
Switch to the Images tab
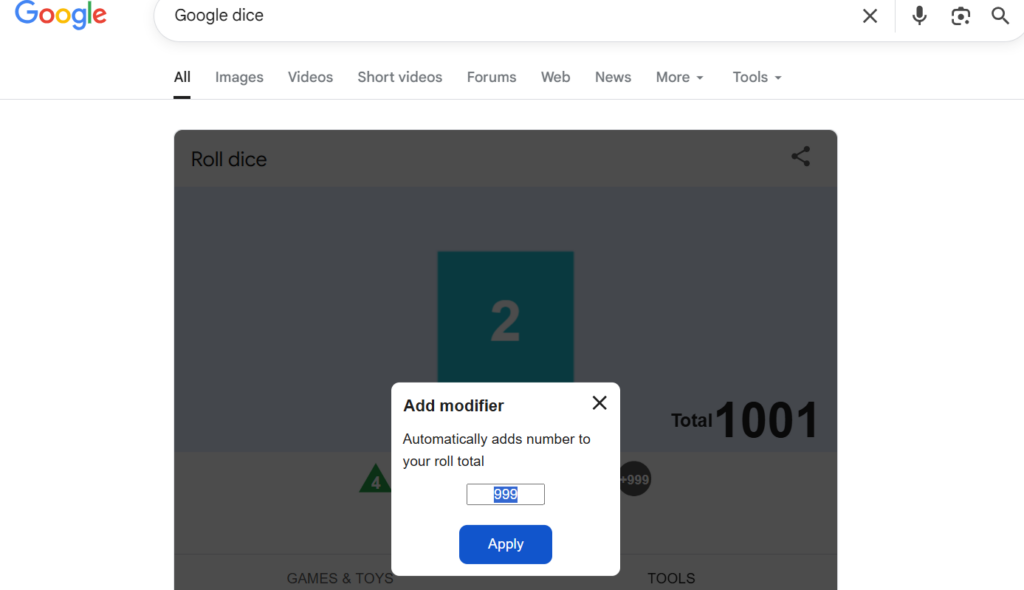pyautogui.click(x=239, y=77)
